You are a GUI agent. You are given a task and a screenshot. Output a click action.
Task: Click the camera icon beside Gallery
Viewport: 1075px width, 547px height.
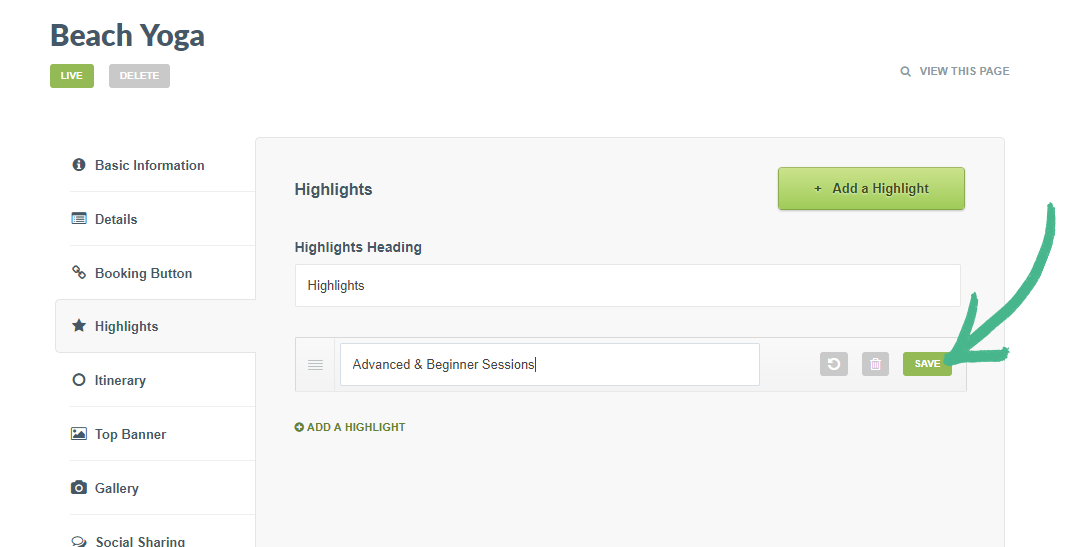coord(79,488)
